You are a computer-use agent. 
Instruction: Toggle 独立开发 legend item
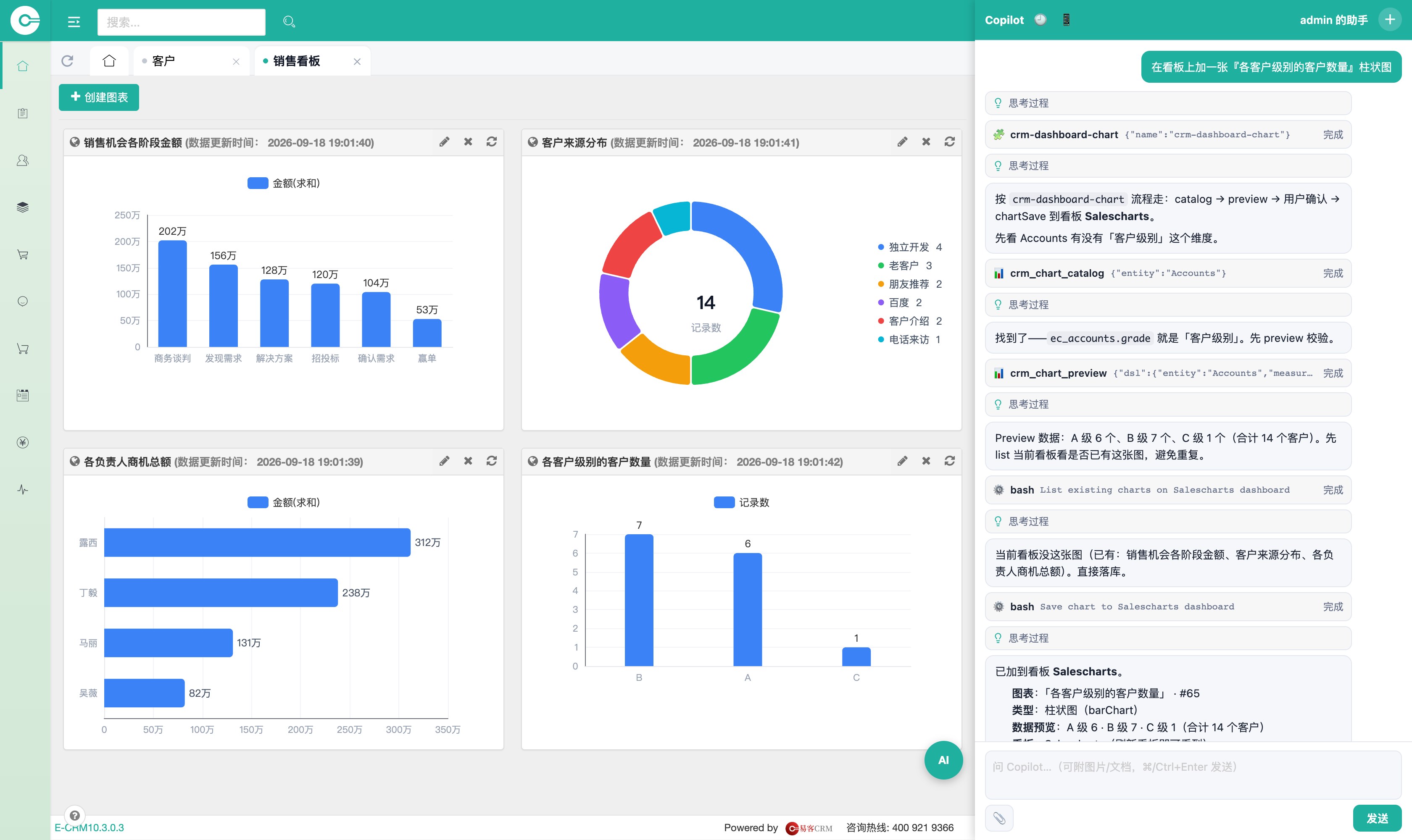pyautogui.click(x=910, y=247)
